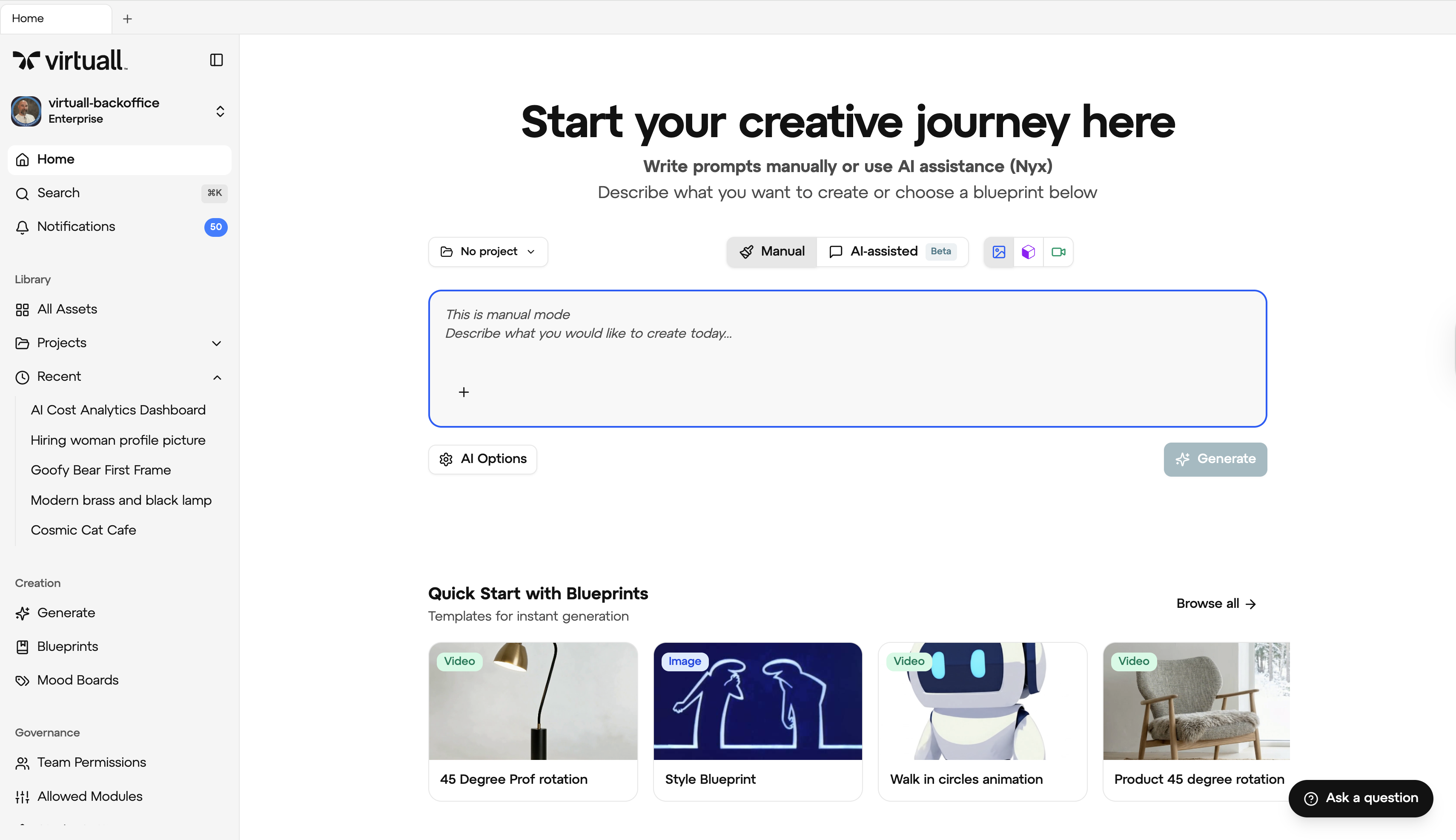1456x840 pixels.
Task: Click the virtuall logo
Action: tap(70, 60)
